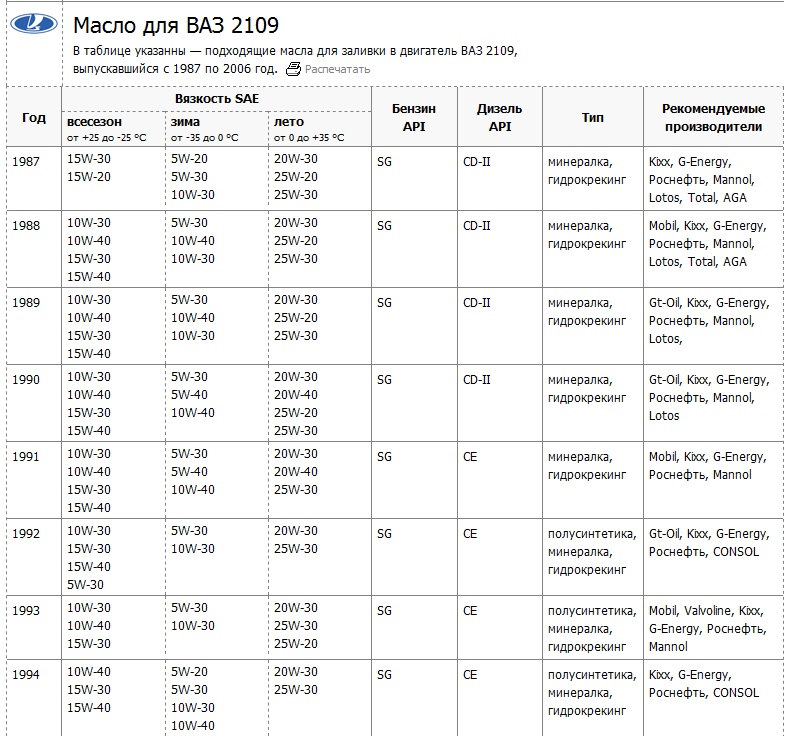Click the Бензин API column header

pyautogui.click(x=414, y=117)
